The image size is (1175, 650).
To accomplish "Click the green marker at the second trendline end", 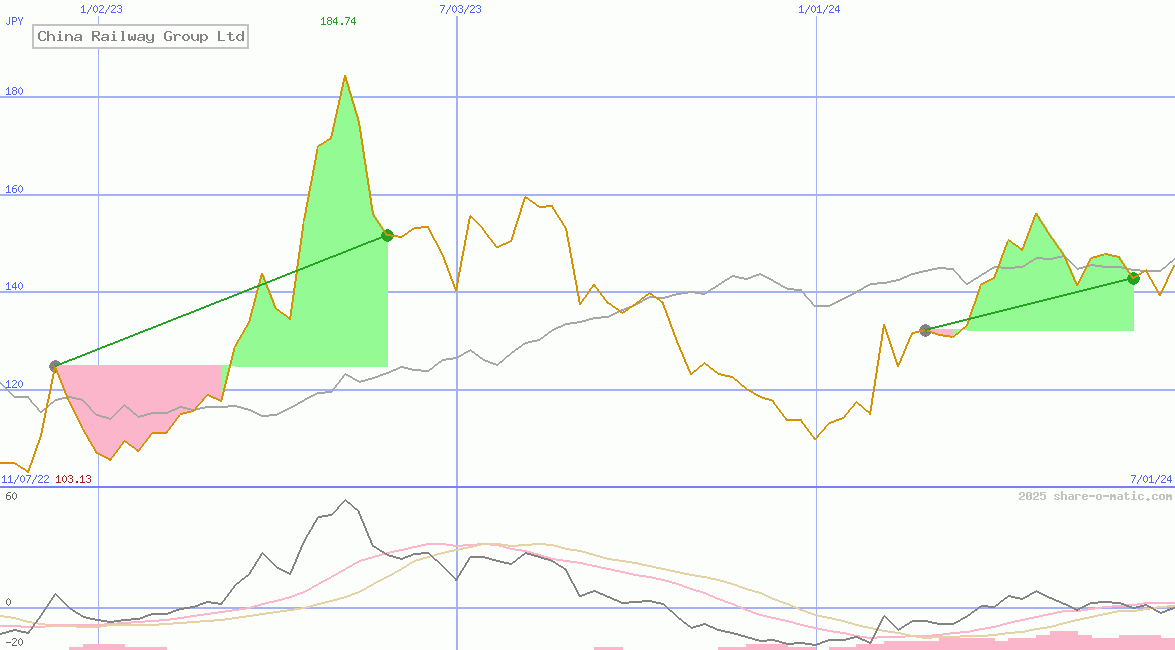I will point(1133,279).
